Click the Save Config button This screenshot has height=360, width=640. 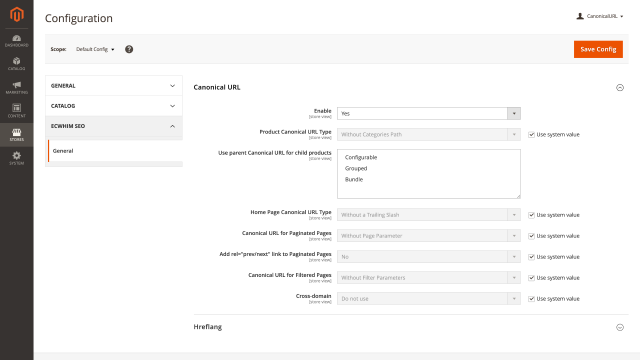pos(598,49)
